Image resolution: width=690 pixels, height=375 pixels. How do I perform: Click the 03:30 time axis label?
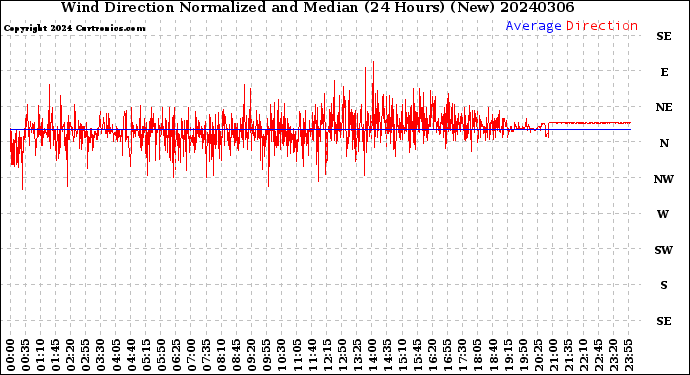[101, 355]
